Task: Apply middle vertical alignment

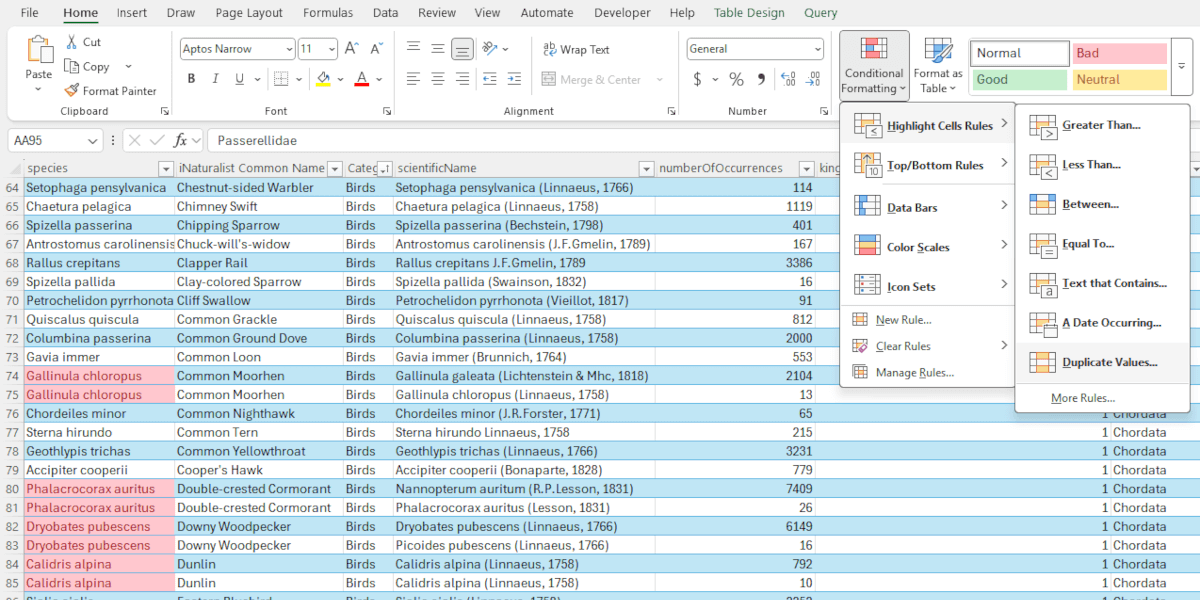Action: [437, 48]
